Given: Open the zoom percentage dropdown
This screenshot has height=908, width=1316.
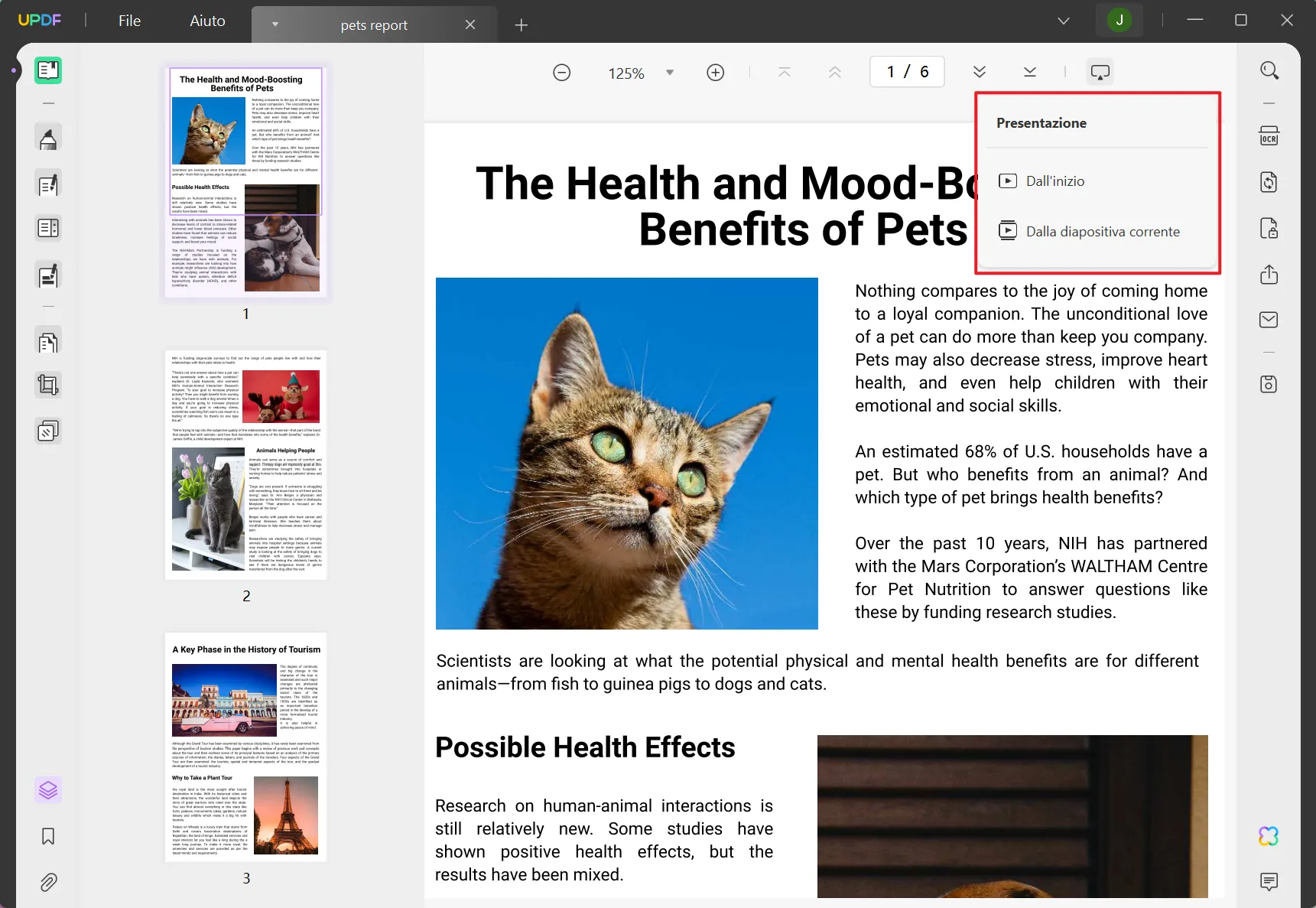Looking at the screenshot, I should 670,72.
